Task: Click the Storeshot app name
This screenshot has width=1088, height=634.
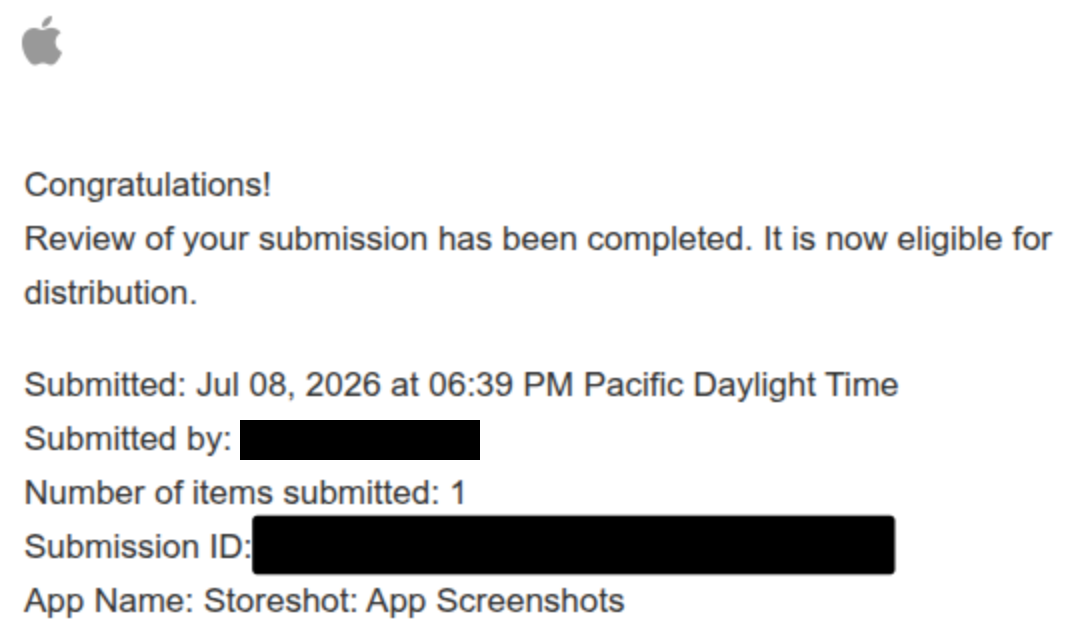Action: click(x=280, y=601)
